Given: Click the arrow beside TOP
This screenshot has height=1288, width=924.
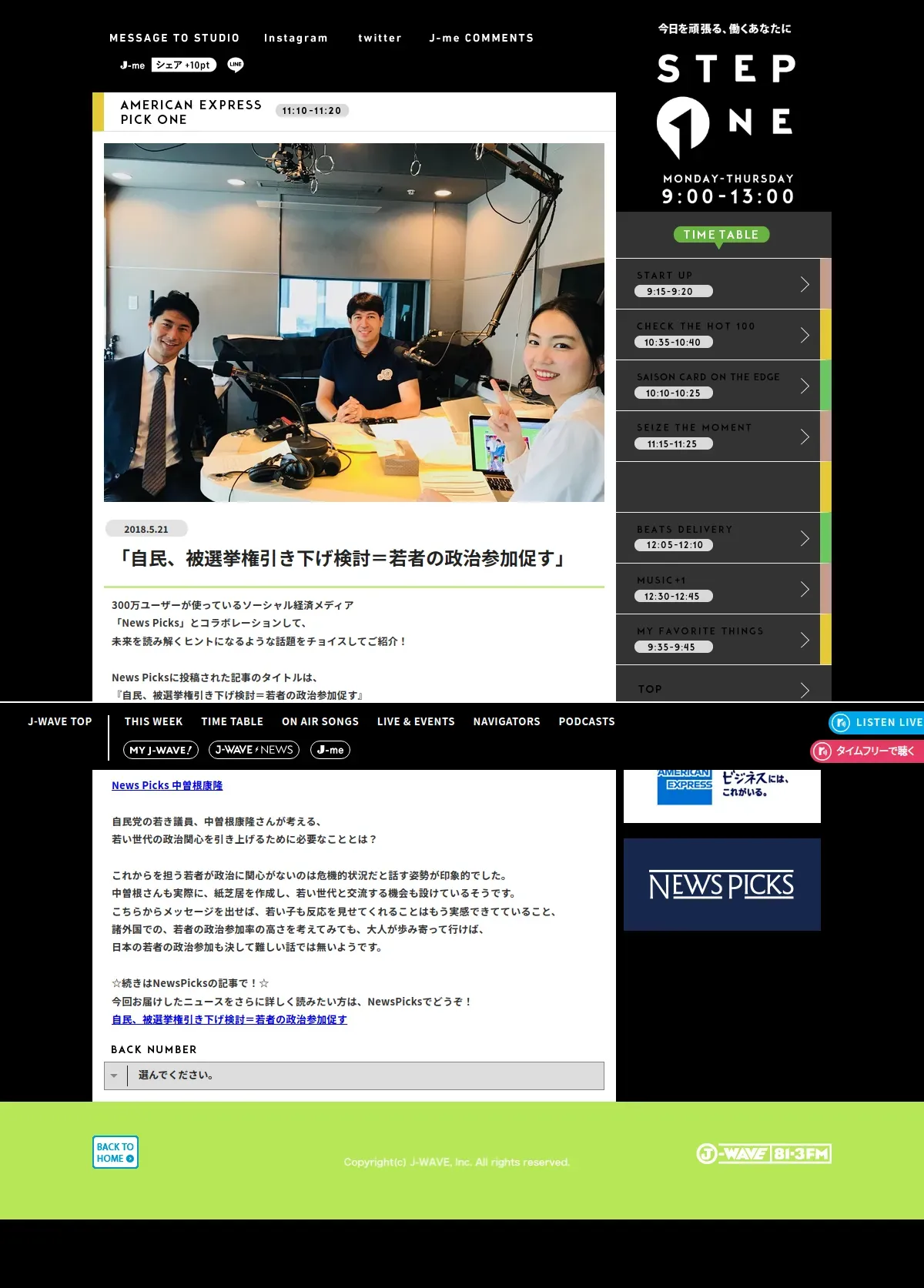Looking at the screenshot, I should point(805,690).
